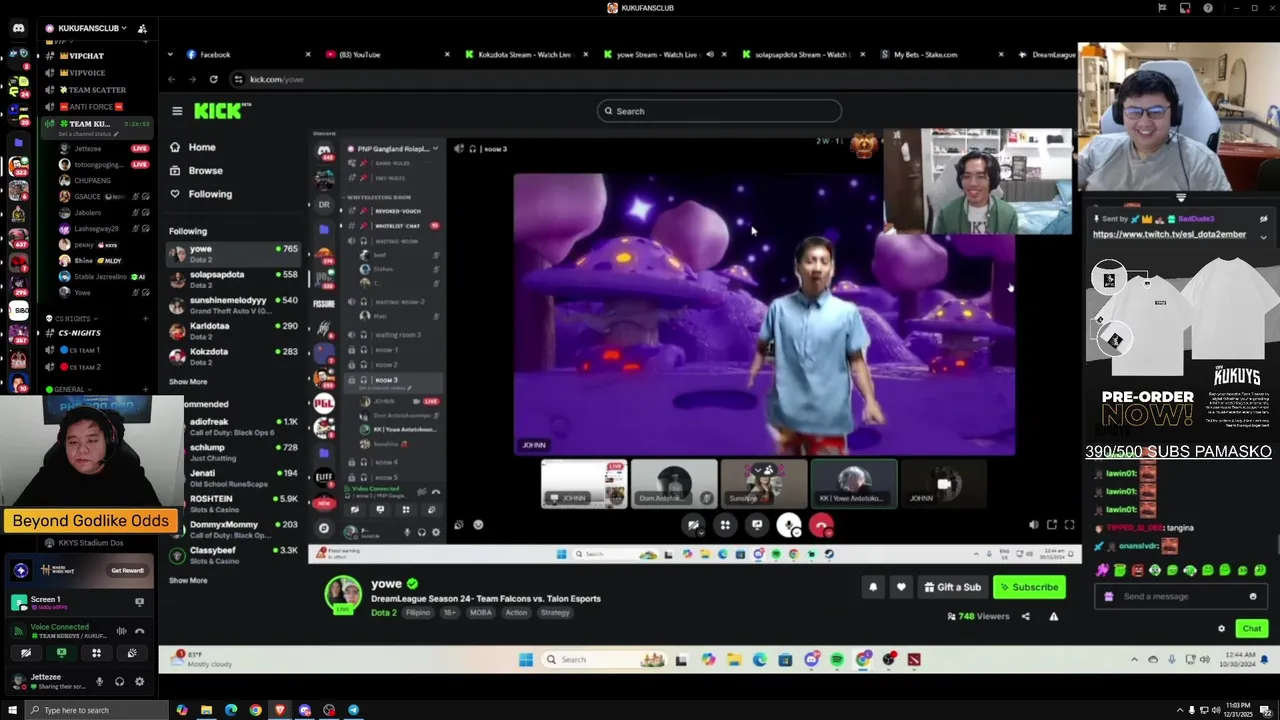The image size is (1280, 720).
Task: Show more followed channels
Action: pyautogui.click(x=188, y=382)
